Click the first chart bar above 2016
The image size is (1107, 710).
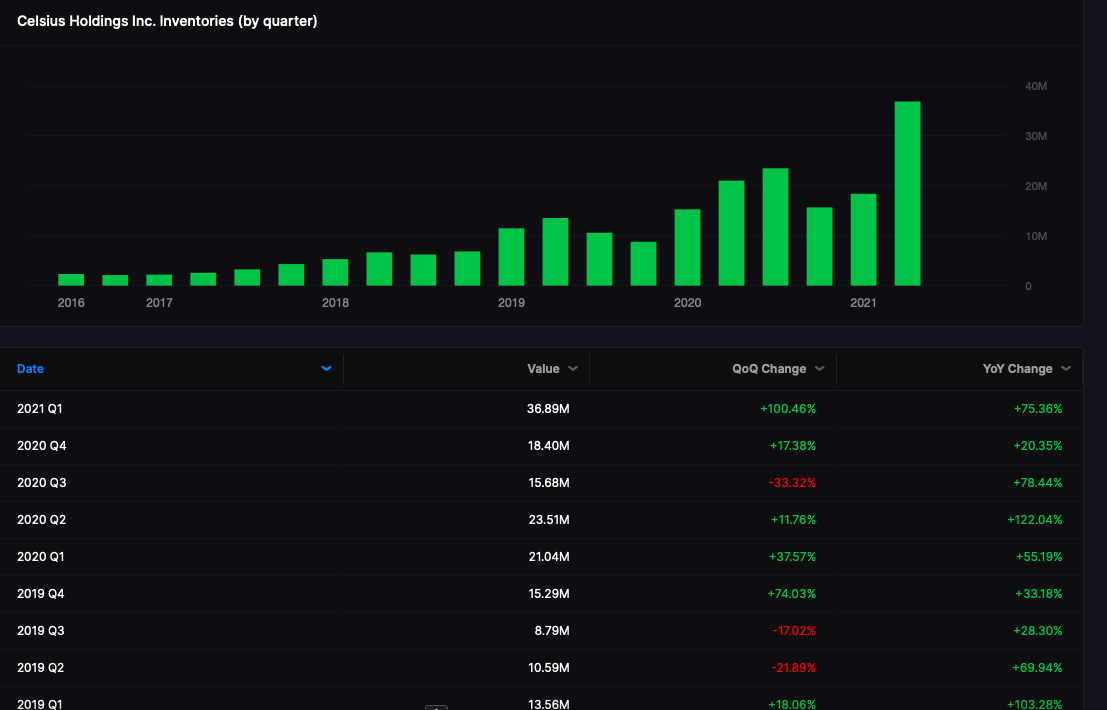point(71,279)
